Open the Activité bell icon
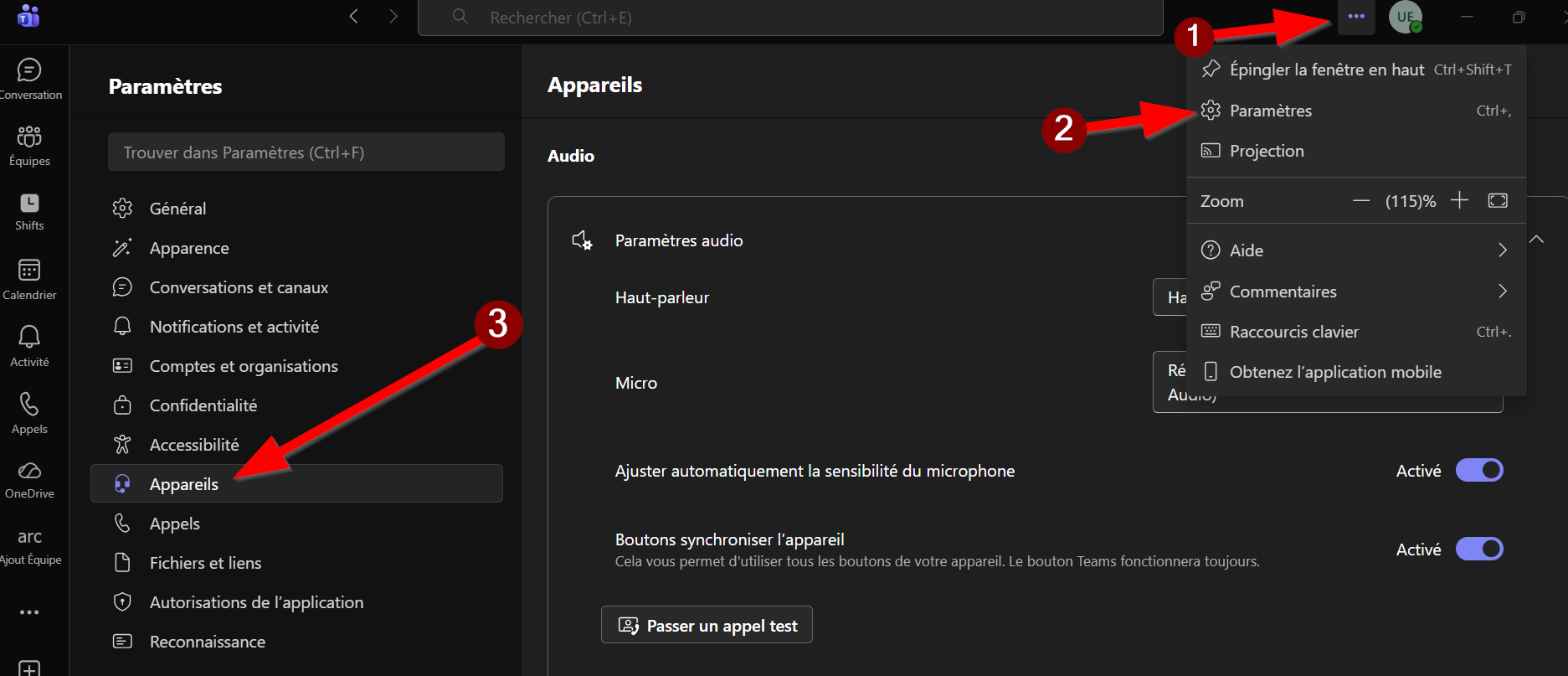This screenshot has width=1568, height=676. pos(29,337)
